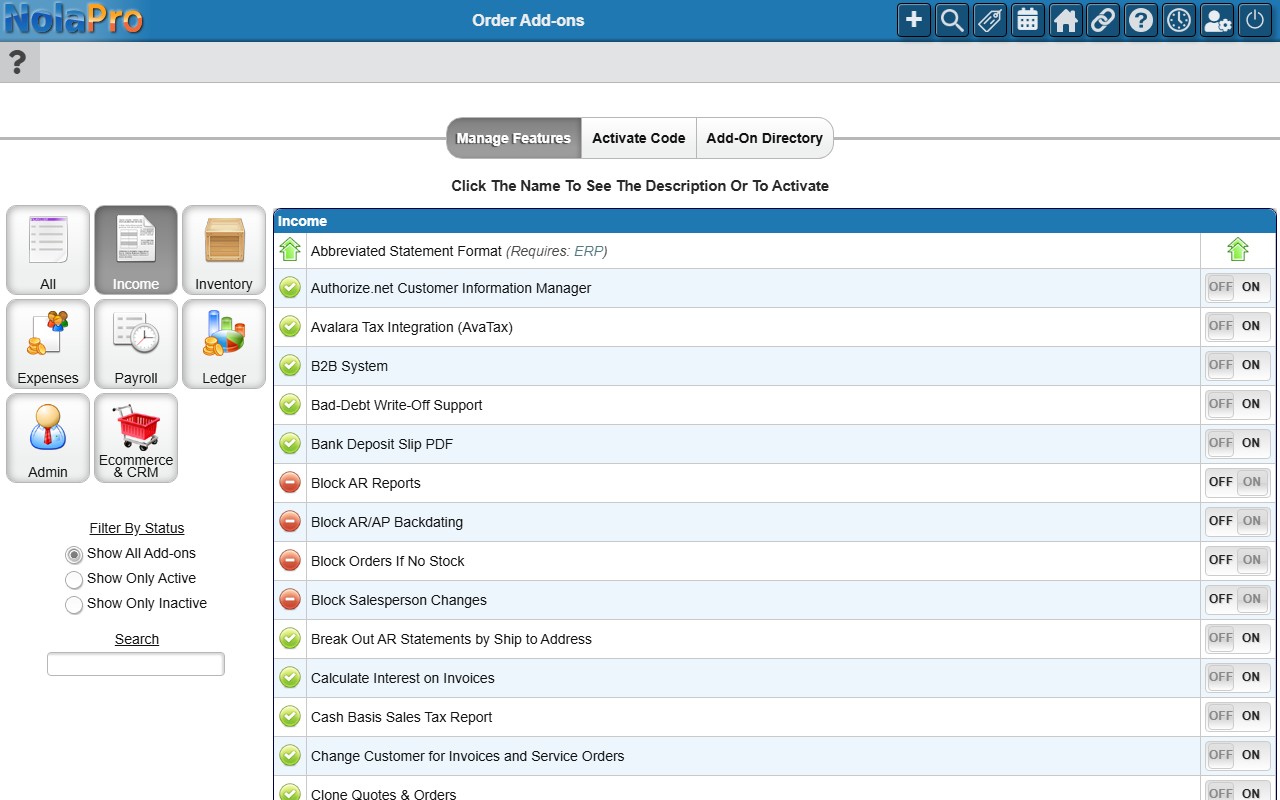This screenshot has width=1280, height=800.
Task: Toggle B2B System switch
Action: click(1238, 365)
